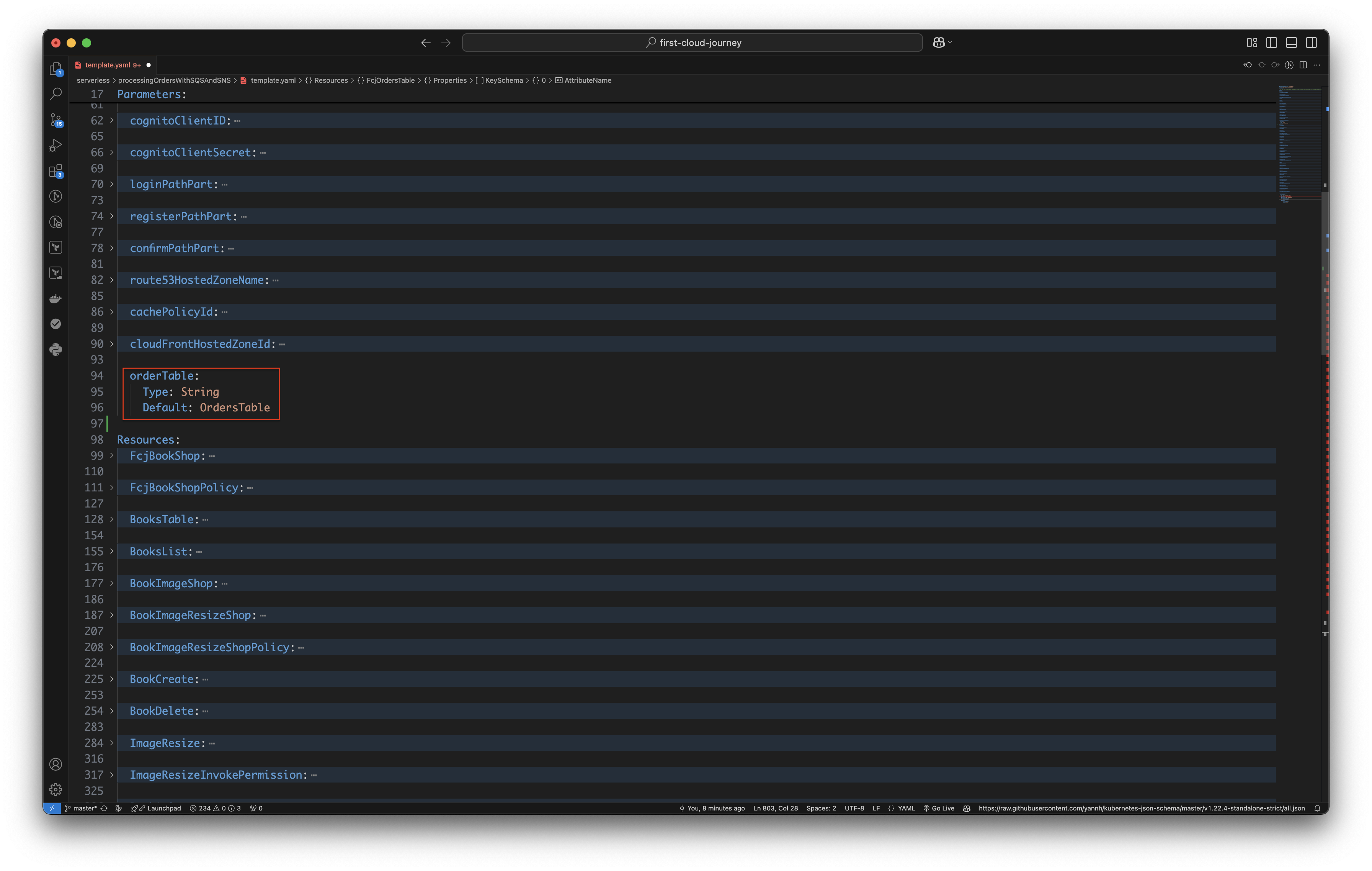Open the Python view

coord(55,349)
